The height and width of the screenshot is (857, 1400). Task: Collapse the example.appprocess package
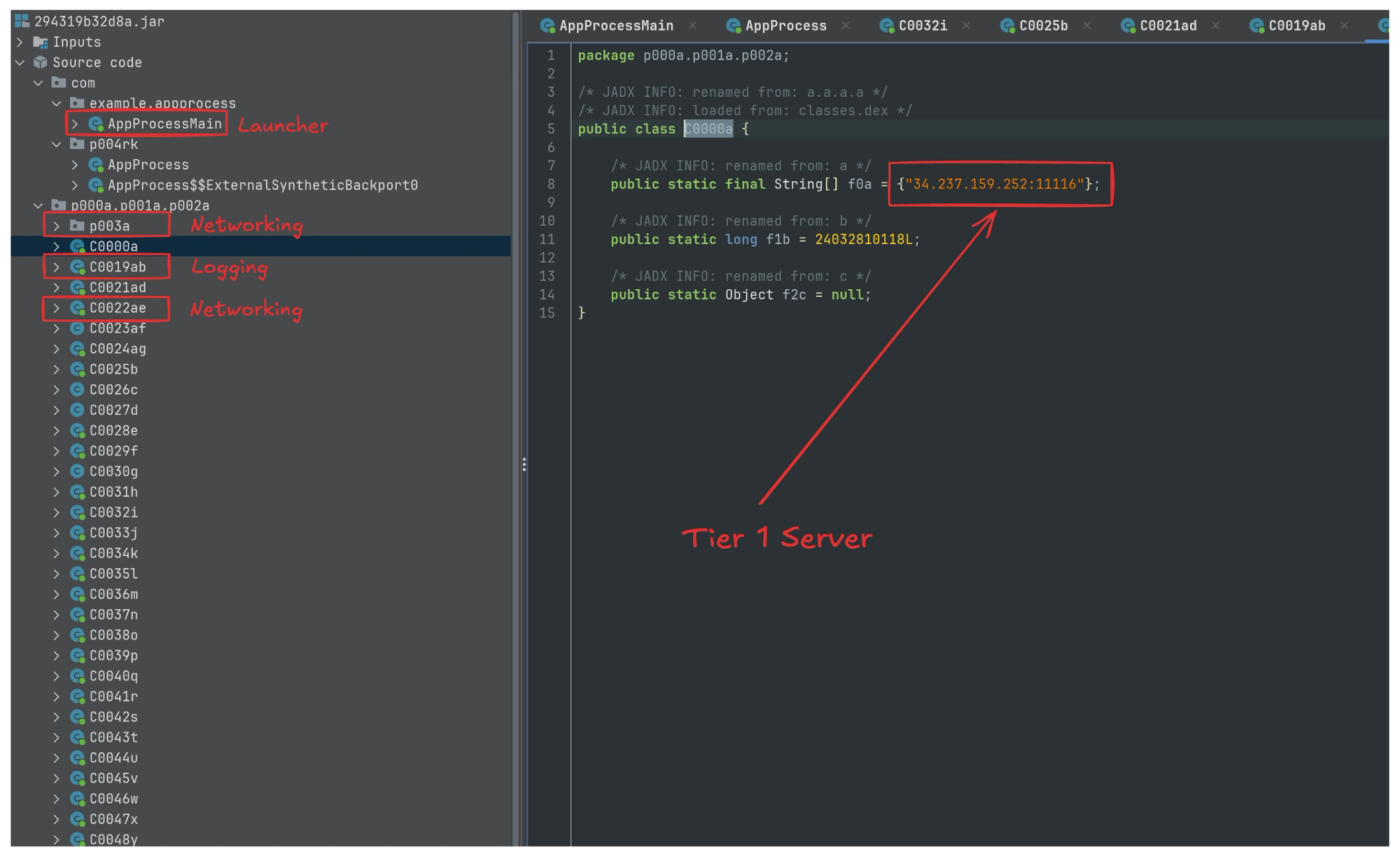click(x=57, y=103)
